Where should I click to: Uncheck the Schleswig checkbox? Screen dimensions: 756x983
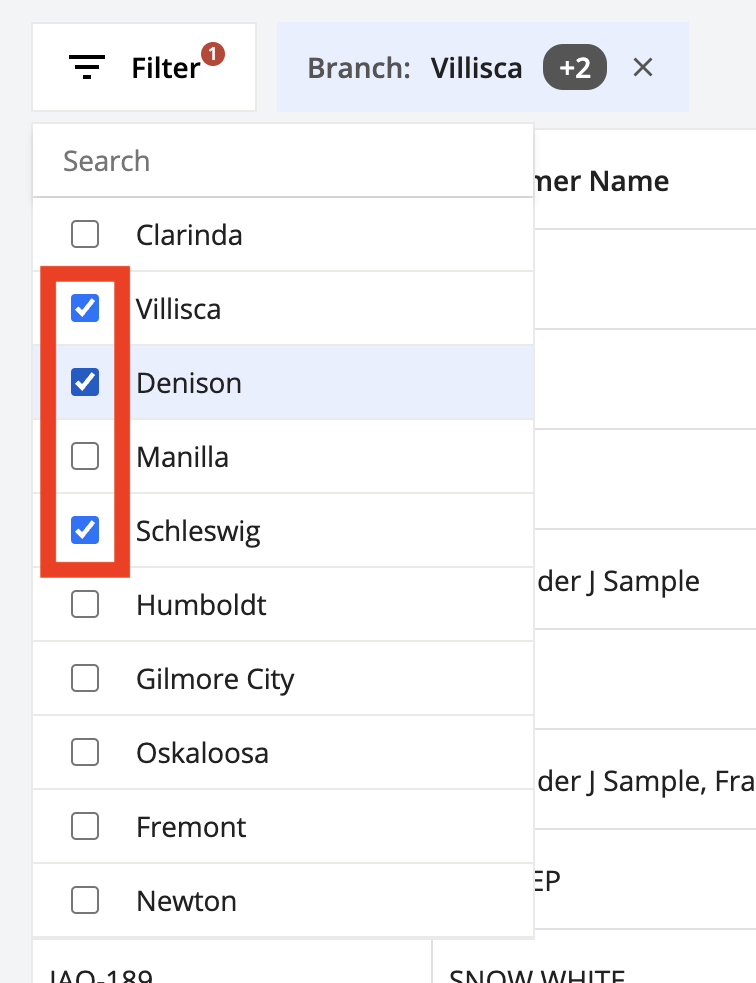[x=85, y=531]
